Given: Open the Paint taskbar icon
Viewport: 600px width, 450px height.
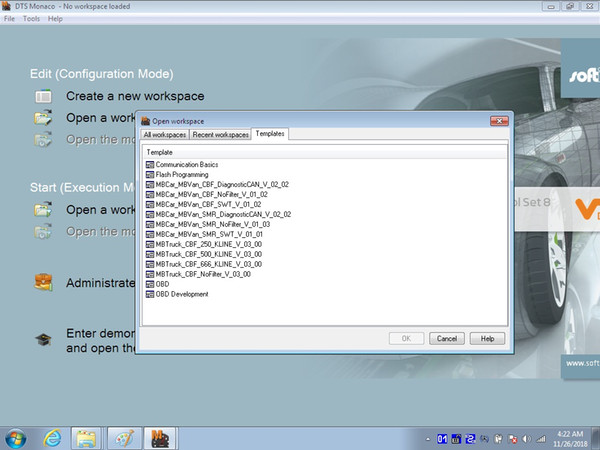Looking at the screenshot, I should point(124,439).
